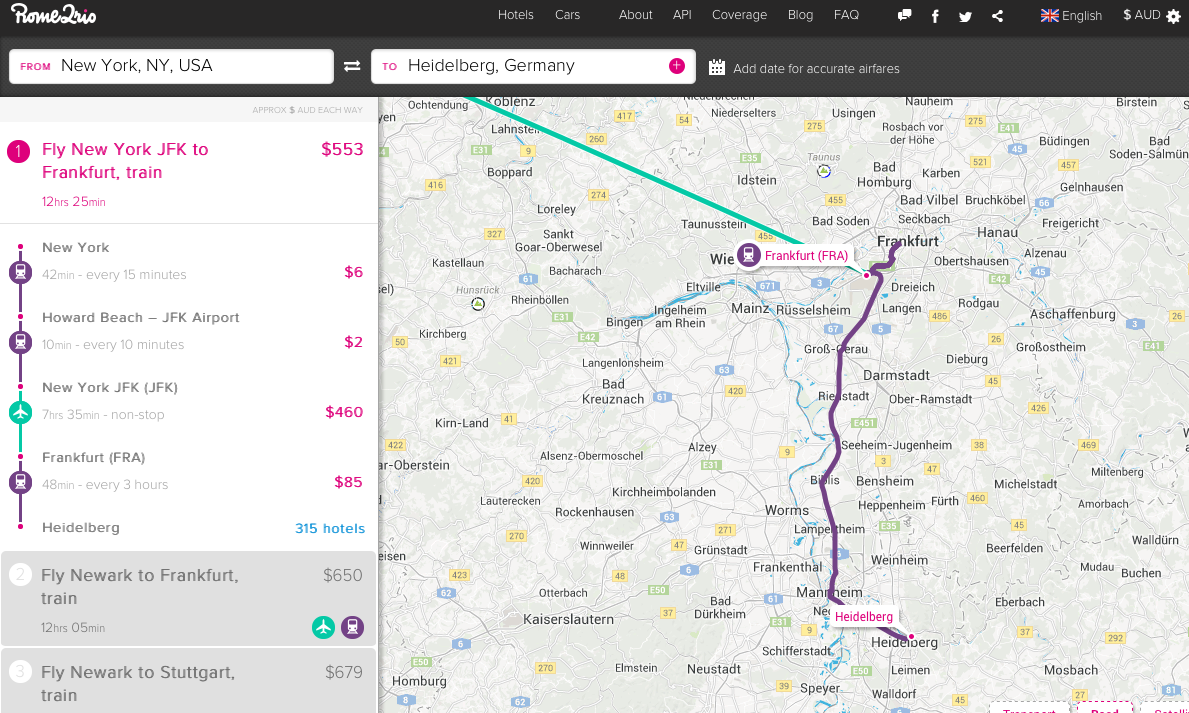Click the train icon for the New York segment
Screen dimensions: 1189x713
tap(20, 272)
